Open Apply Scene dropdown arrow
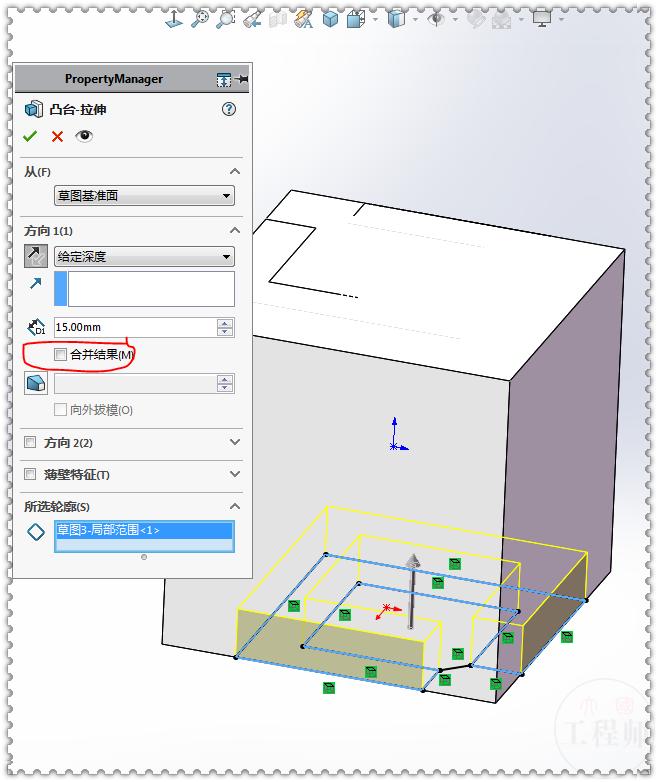658x782 pixels. [x=521, y=19]
